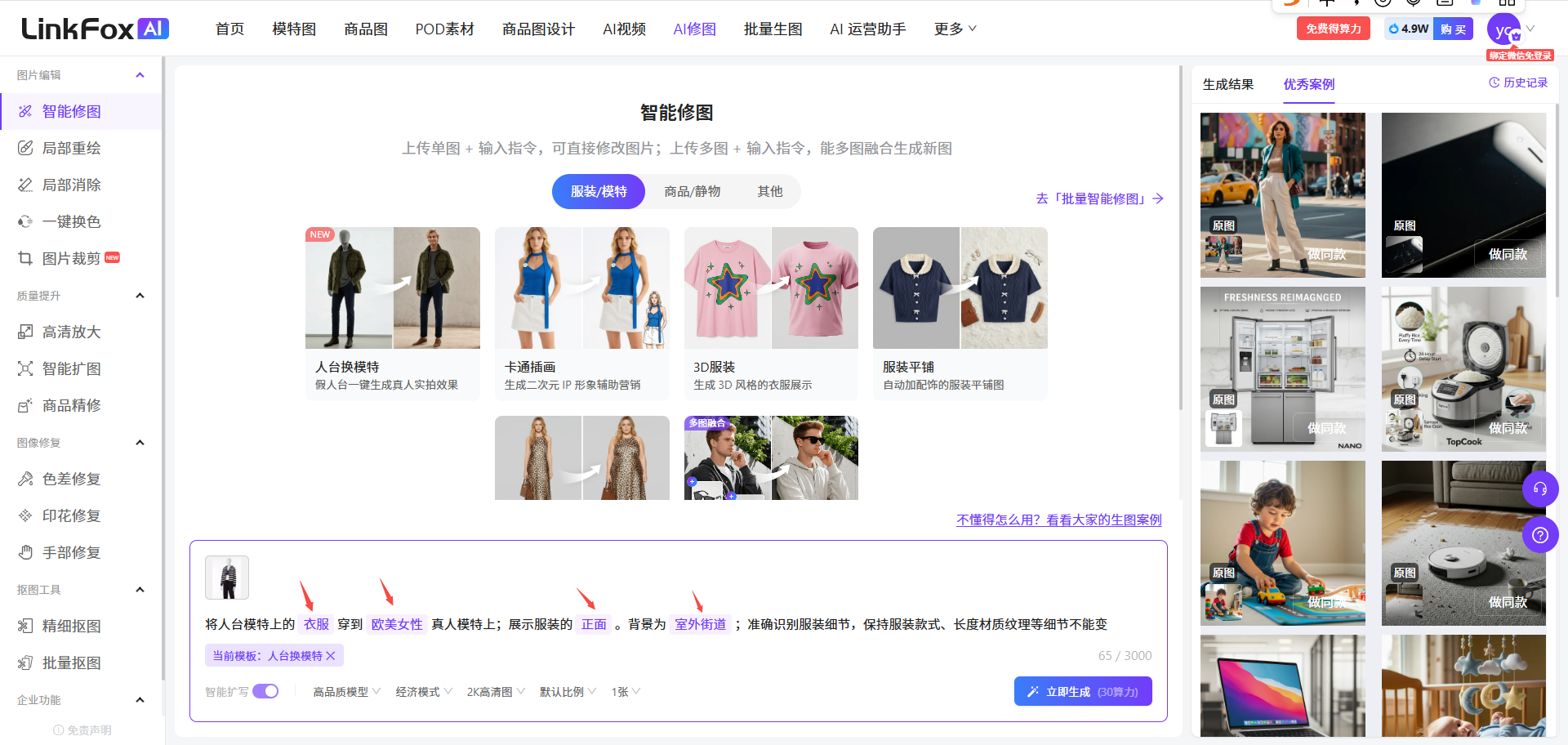Image resolution: width=1568 pixels, height=745 pixels.
Task: Remove the 人台换模特 template tag
Action: click(331, 656)
